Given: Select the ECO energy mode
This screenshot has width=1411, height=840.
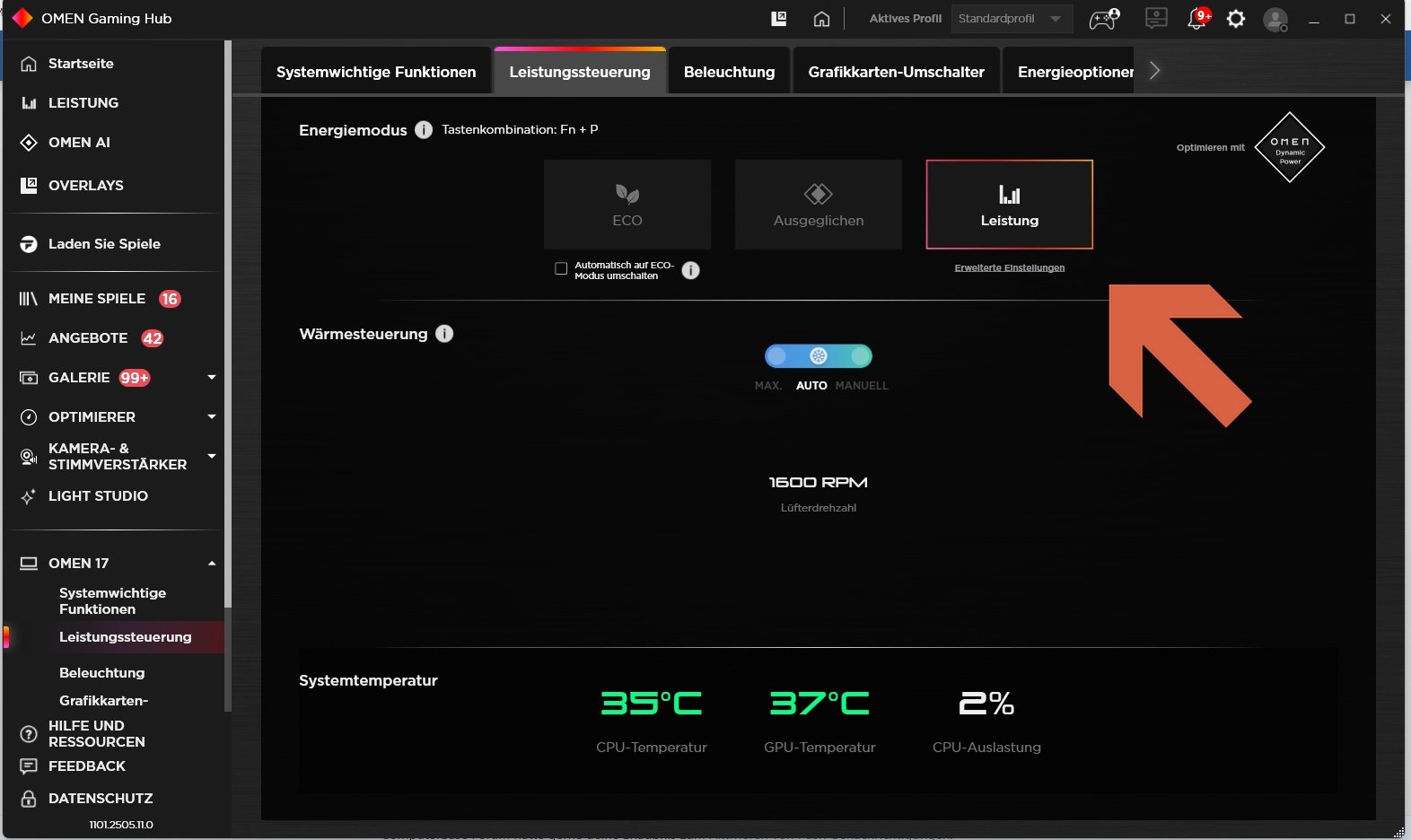Looking at the screenshot, I should click(x=627, y=205).
